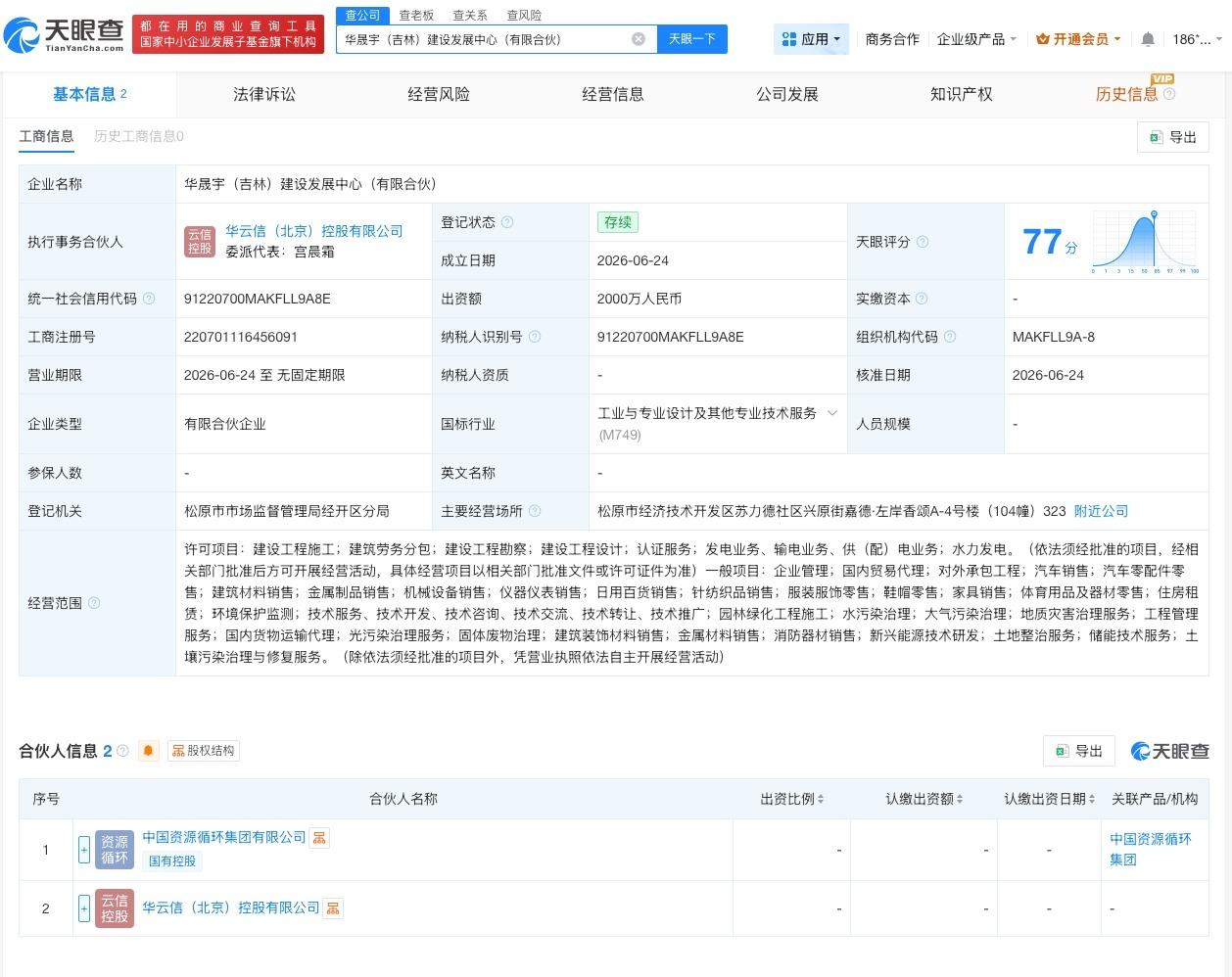Click structure icon after 中国资源循环集团有限公司

(x=319, y=838)
